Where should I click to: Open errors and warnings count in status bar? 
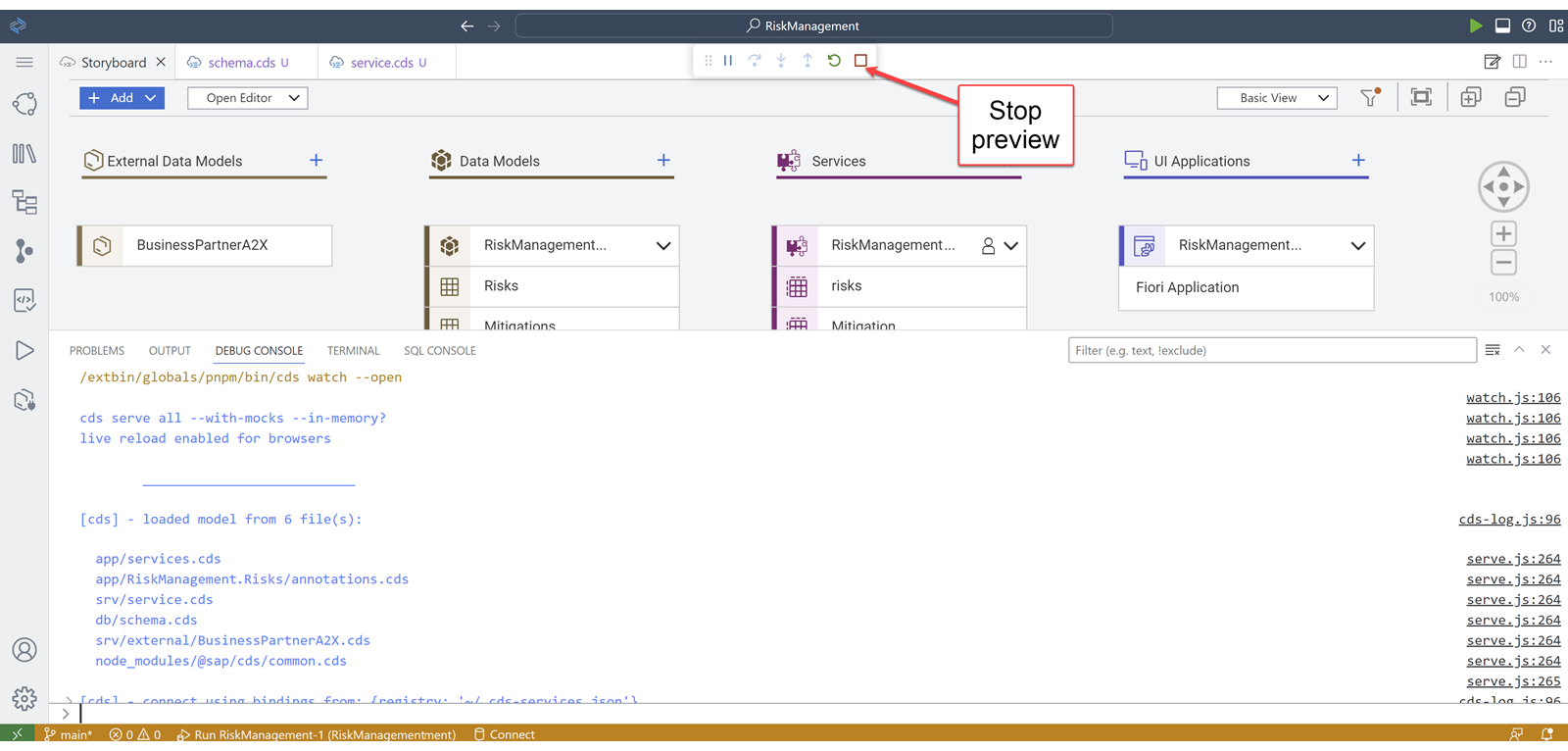pos(135,734)
